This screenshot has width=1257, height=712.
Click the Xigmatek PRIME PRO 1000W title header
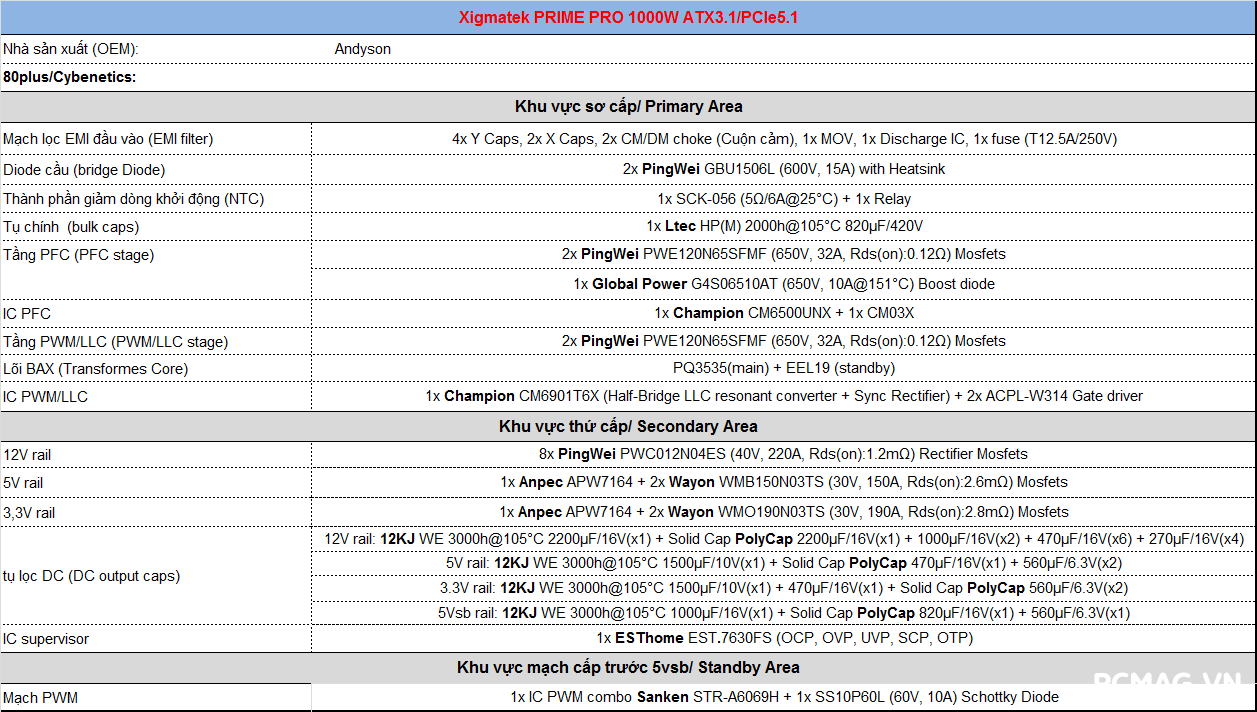click(628, 18)
